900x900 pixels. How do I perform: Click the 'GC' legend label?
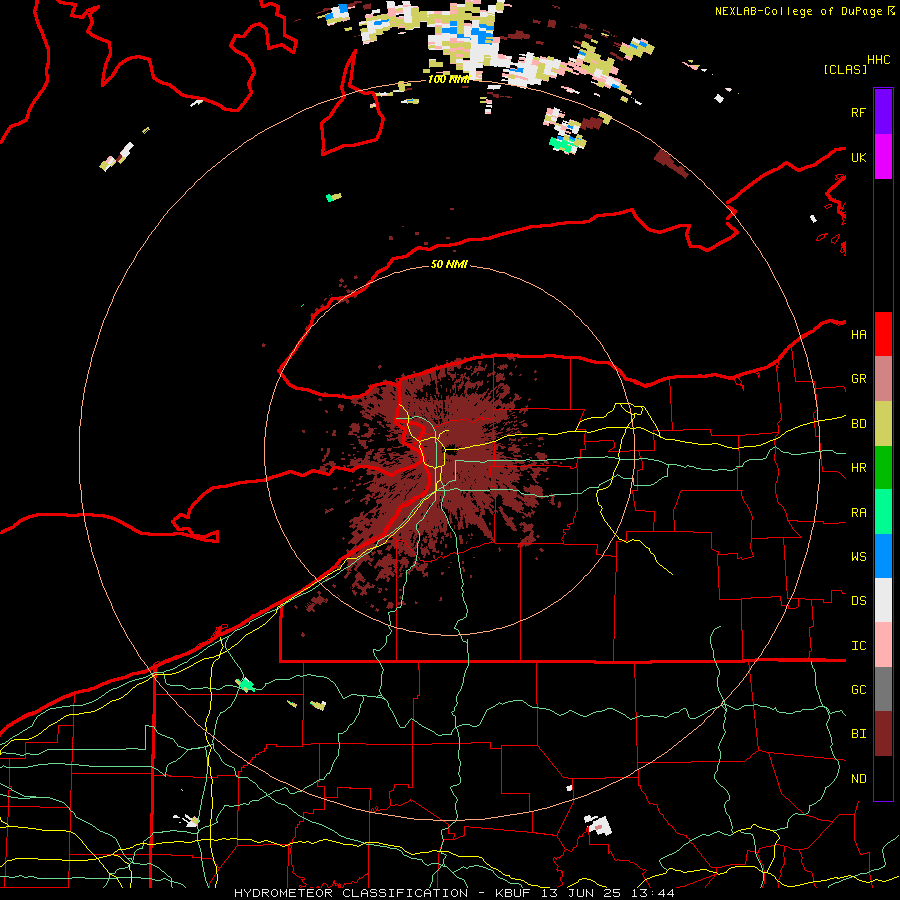click(858, 690)
